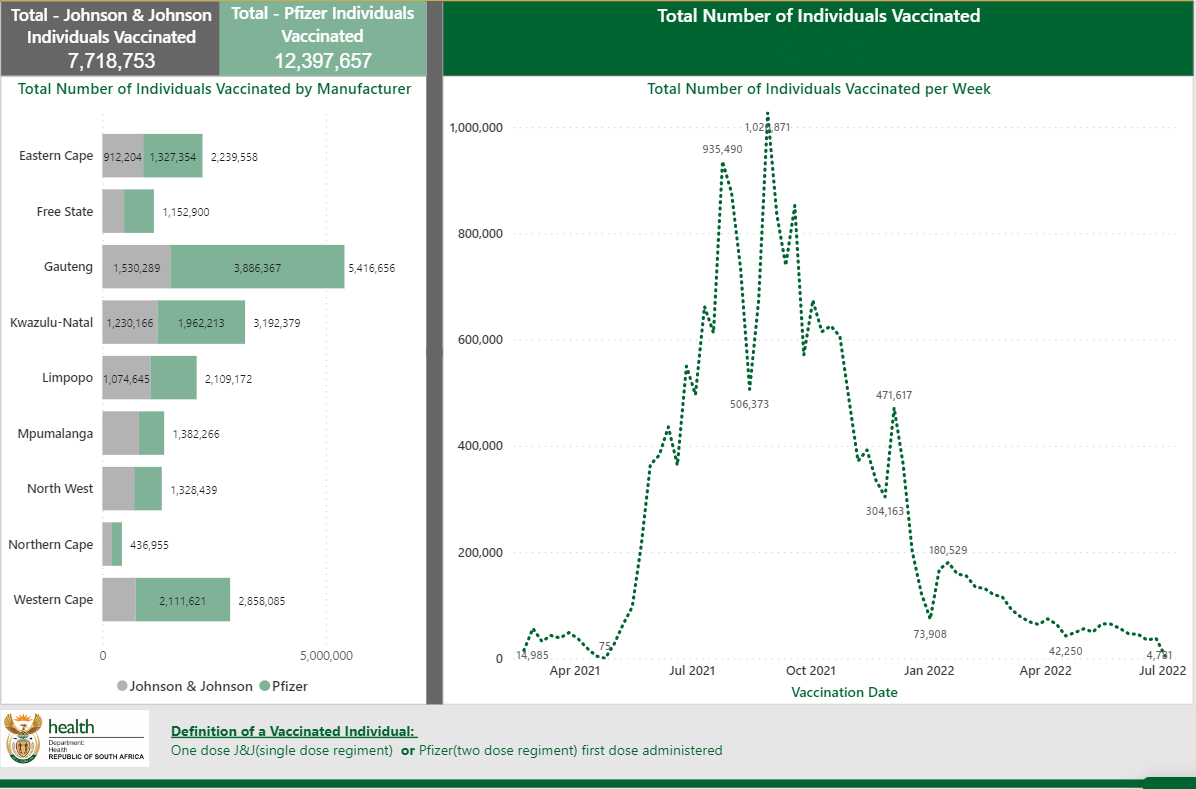Screen dimensions: 1196x789
Task: Click the Oct 2021 date axis label
Action: click(x=811, y=671)
